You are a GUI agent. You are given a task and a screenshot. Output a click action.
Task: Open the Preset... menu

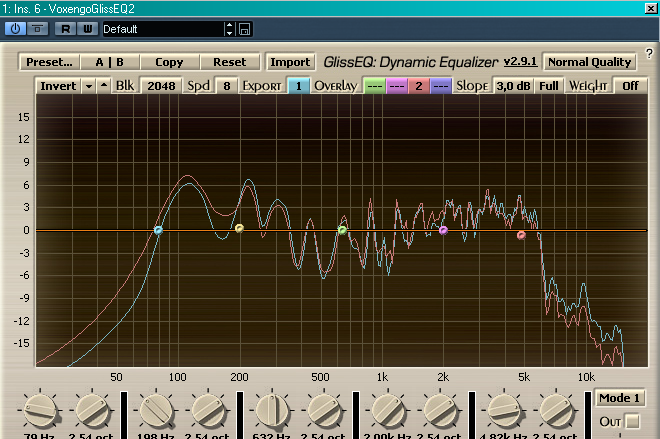(x=49, y=62)
